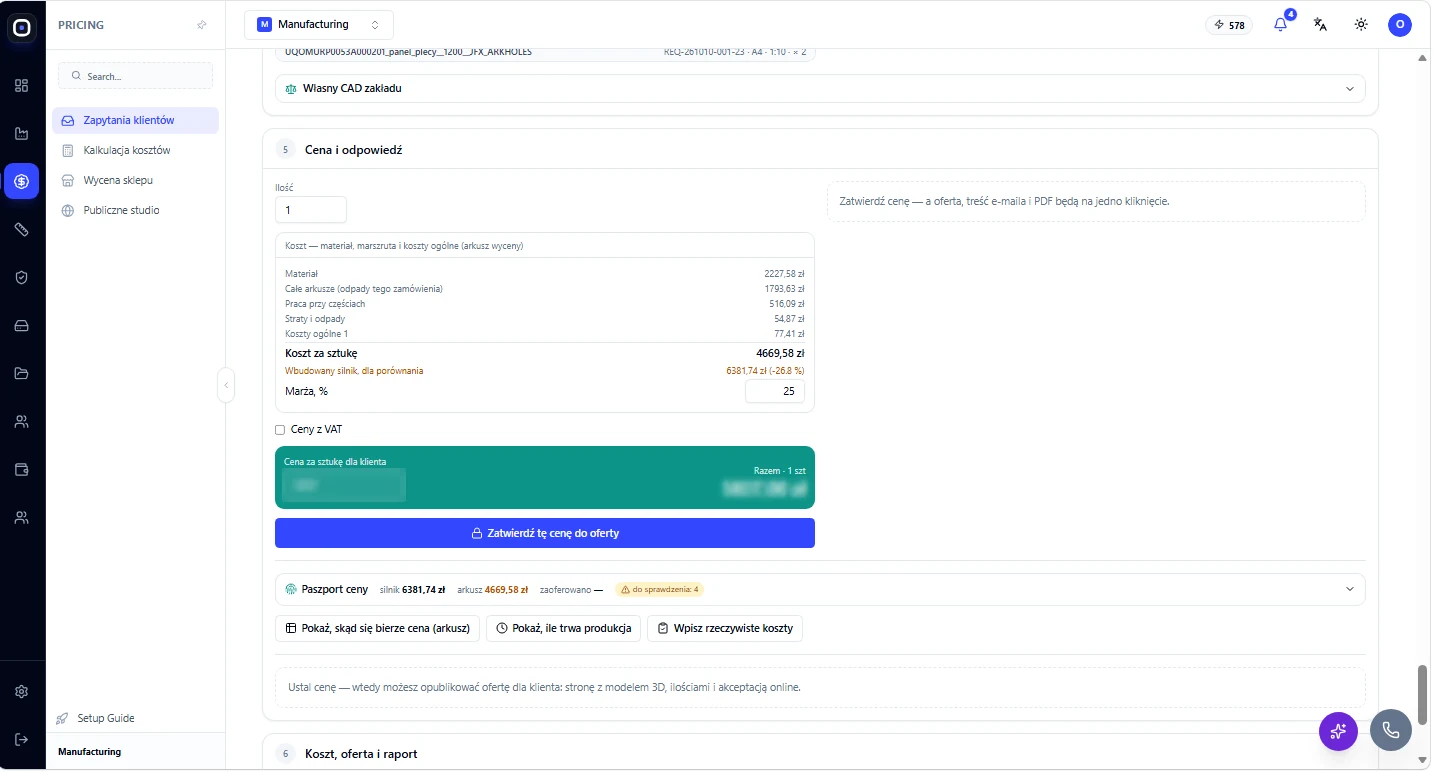Open the dashboard grid icon in left rail
1433x772 pixels.
click(22, 85)
